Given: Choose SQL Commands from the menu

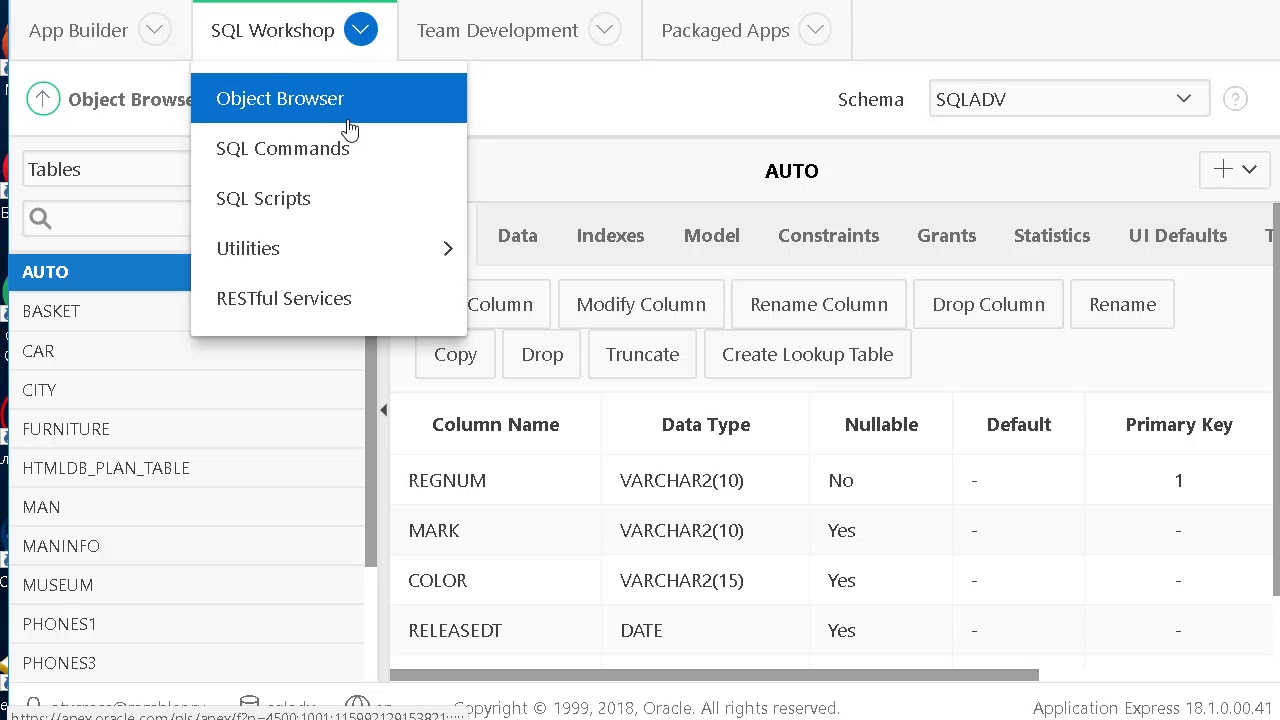Looking at the screenshot, I should pyautogui.click(x=282, y=148).
